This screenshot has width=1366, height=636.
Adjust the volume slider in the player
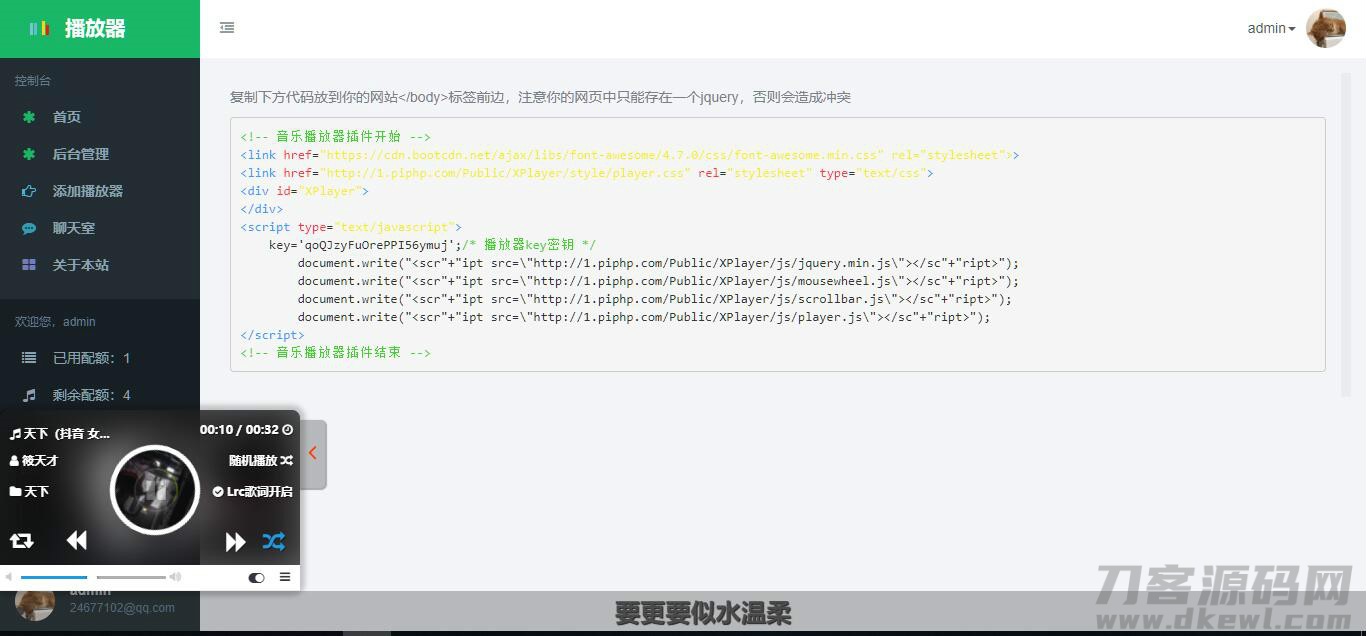pos(130,577)
